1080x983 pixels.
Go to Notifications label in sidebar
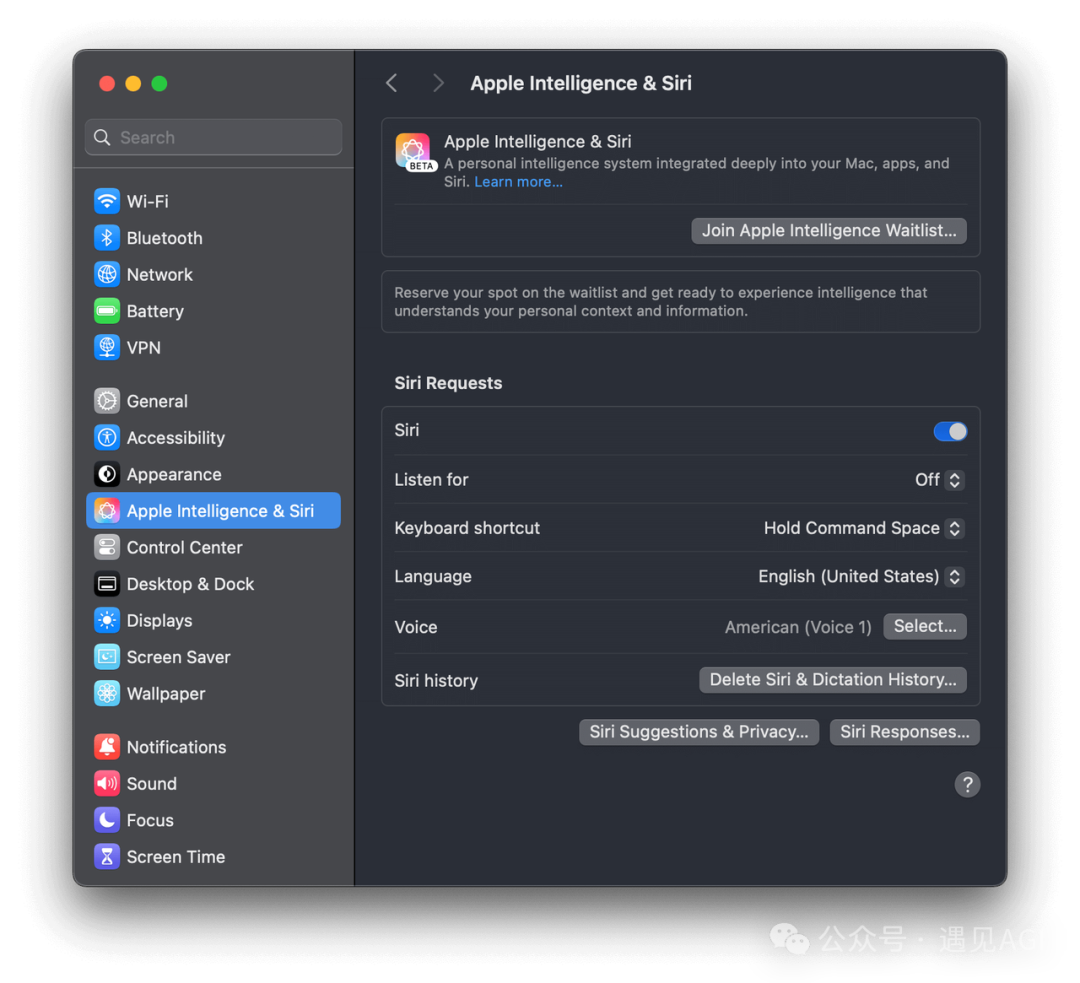[x=176, y=747]
